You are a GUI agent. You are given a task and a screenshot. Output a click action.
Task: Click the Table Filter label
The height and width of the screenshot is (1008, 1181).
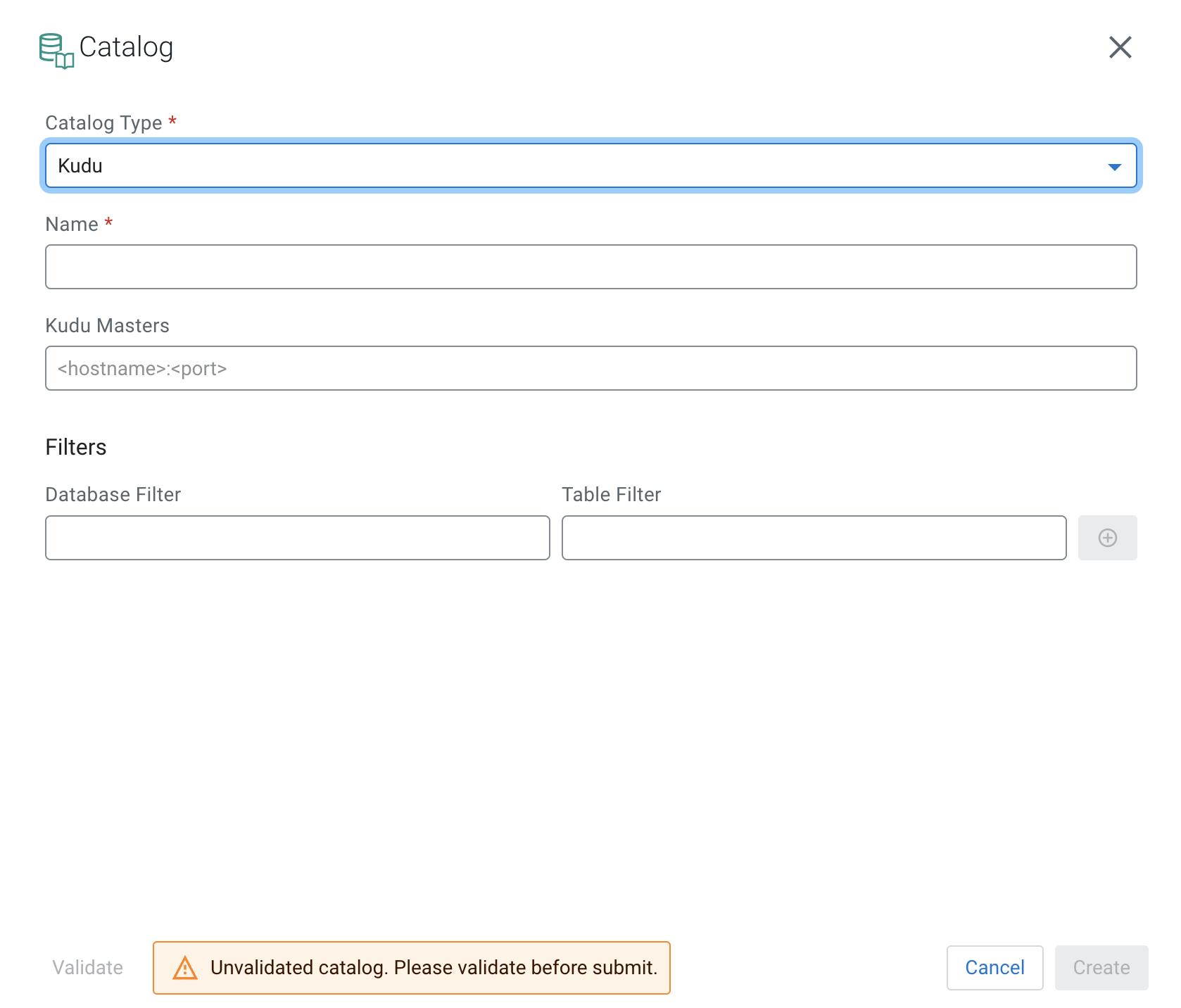(611, 494)
